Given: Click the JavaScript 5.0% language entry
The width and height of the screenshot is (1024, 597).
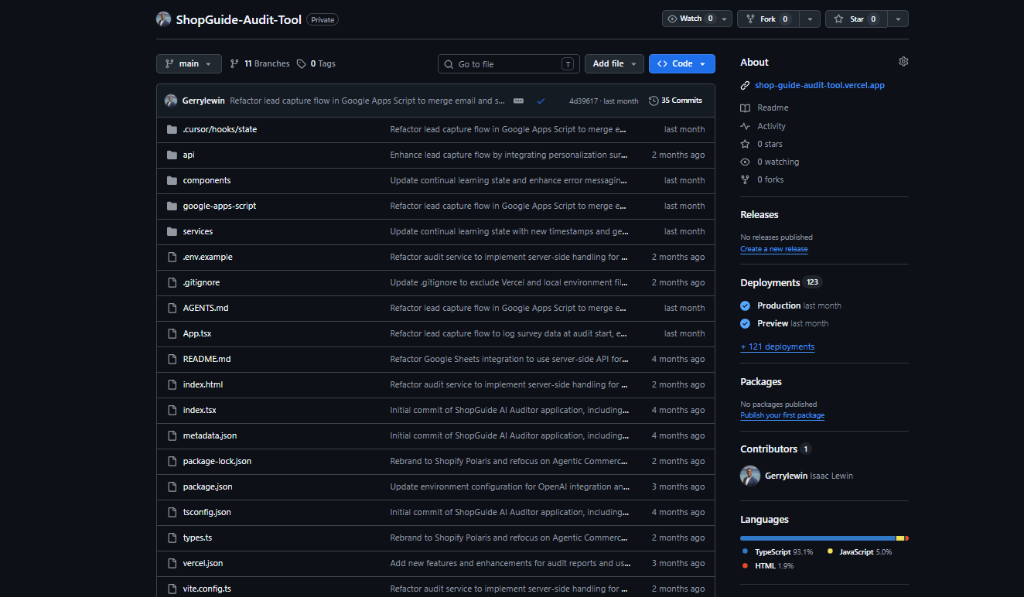Looking at the screenshot, I should 859,552.
